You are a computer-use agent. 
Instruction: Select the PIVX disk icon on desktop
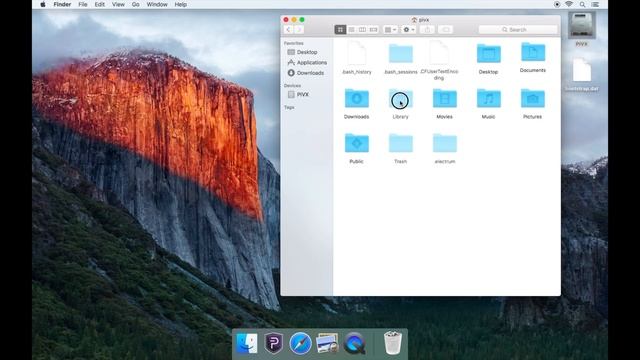click(x=582, y=25)
